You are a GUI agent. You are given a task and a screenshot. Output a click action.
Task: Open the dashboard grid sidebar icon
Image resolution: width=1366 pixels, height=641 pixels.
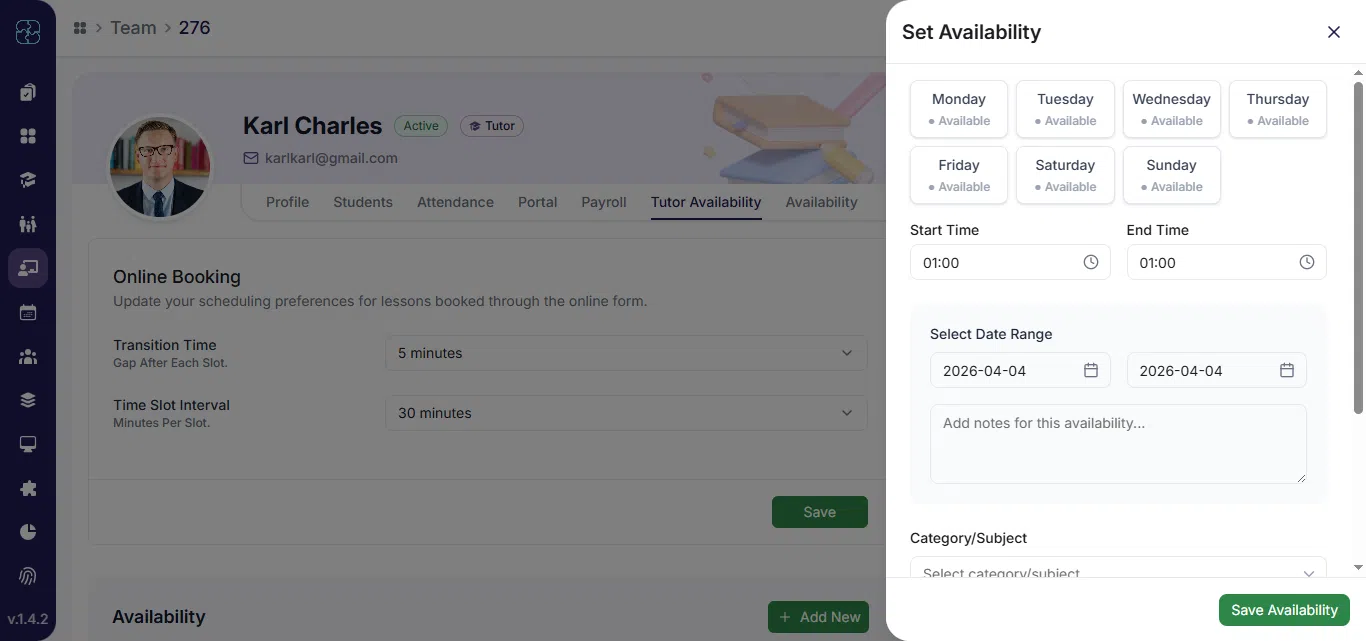[28, 136]
